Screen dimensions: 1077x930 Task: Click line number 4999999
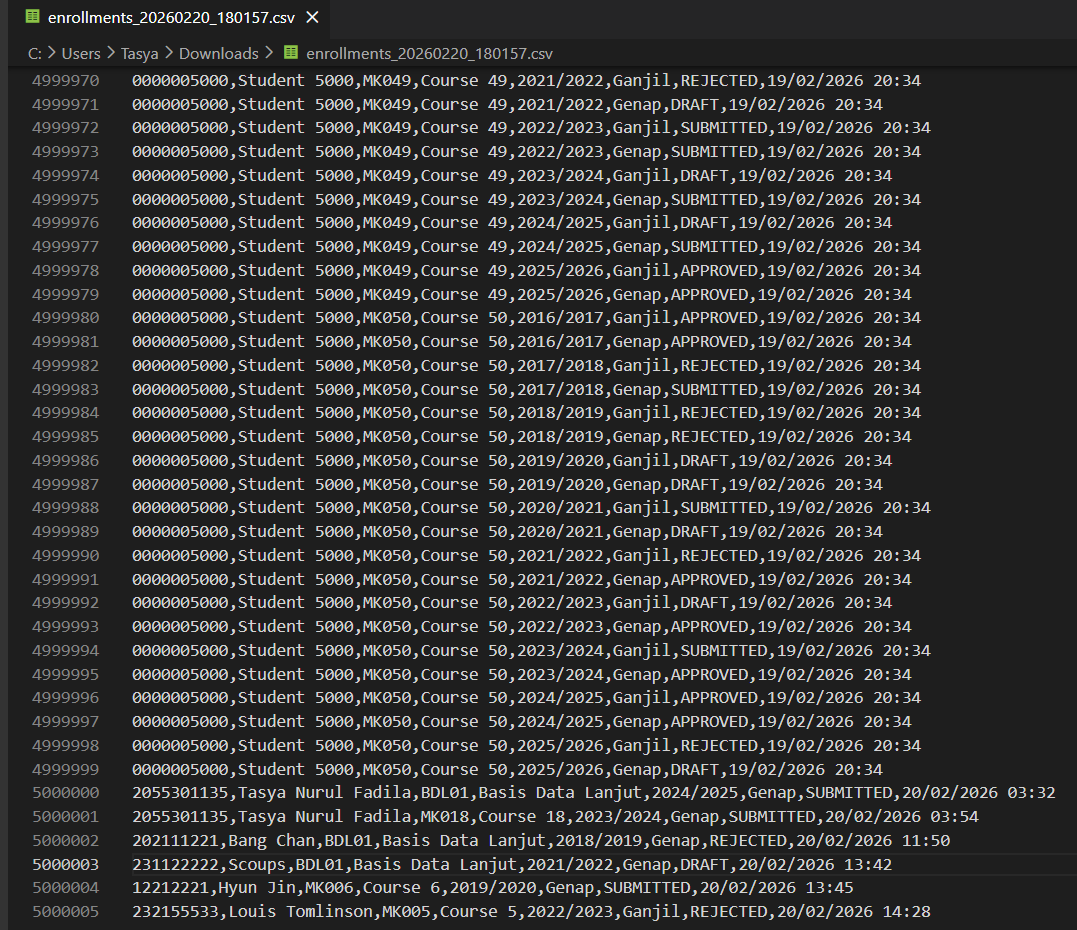[x=65, y=770]
